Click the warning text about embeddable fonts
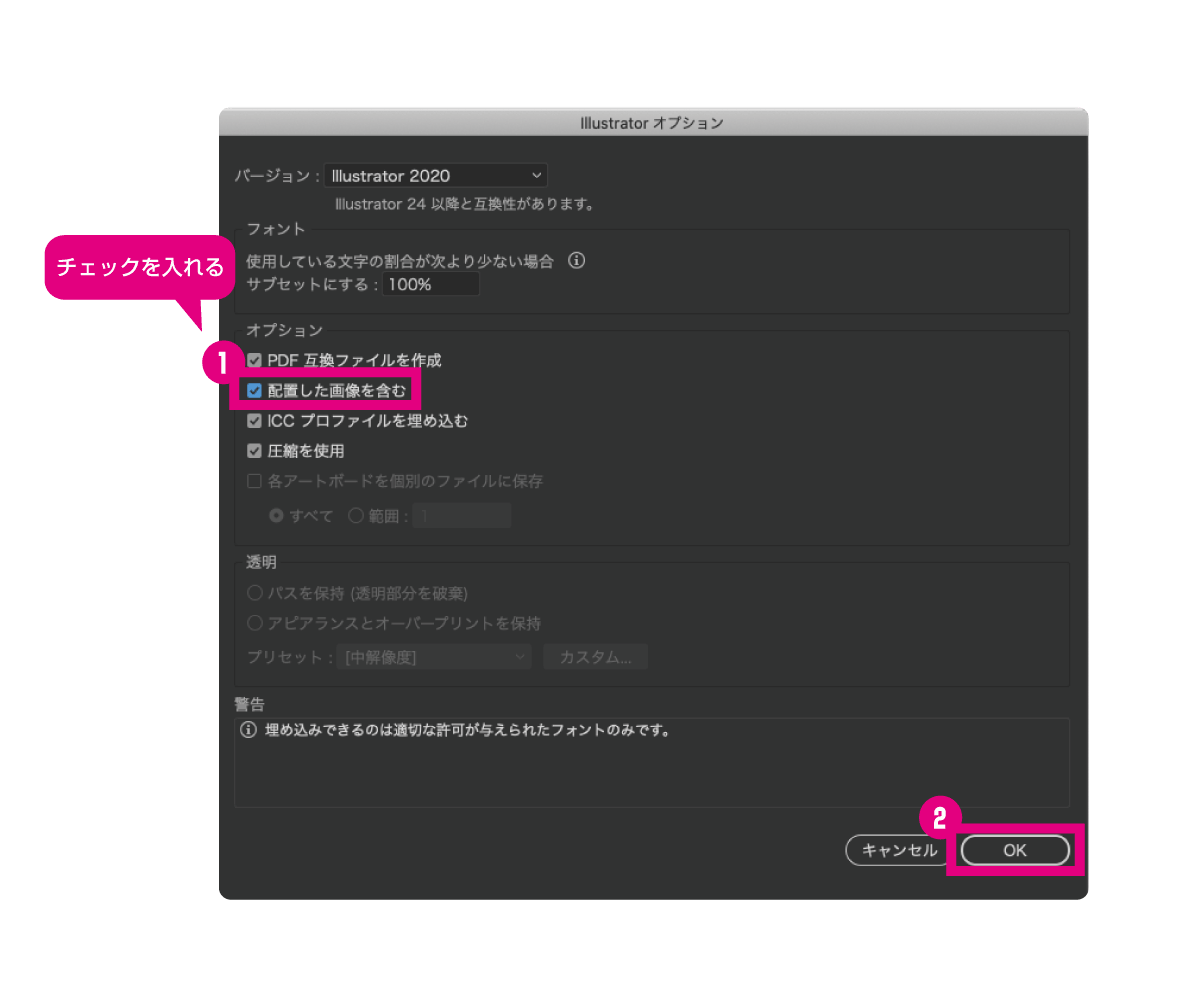Viewport: 1200px width, 1000px height. [467, 730]
